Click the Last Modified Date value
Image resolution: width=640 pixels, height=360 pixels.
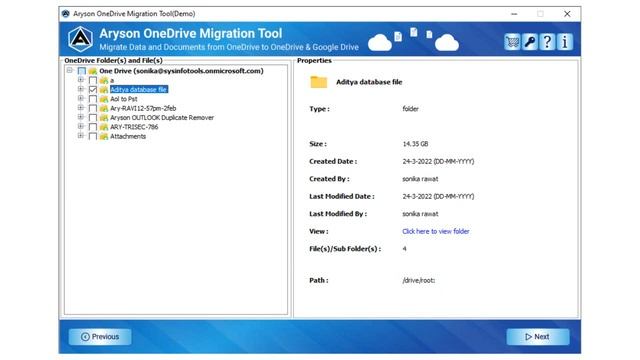[438, 196]
